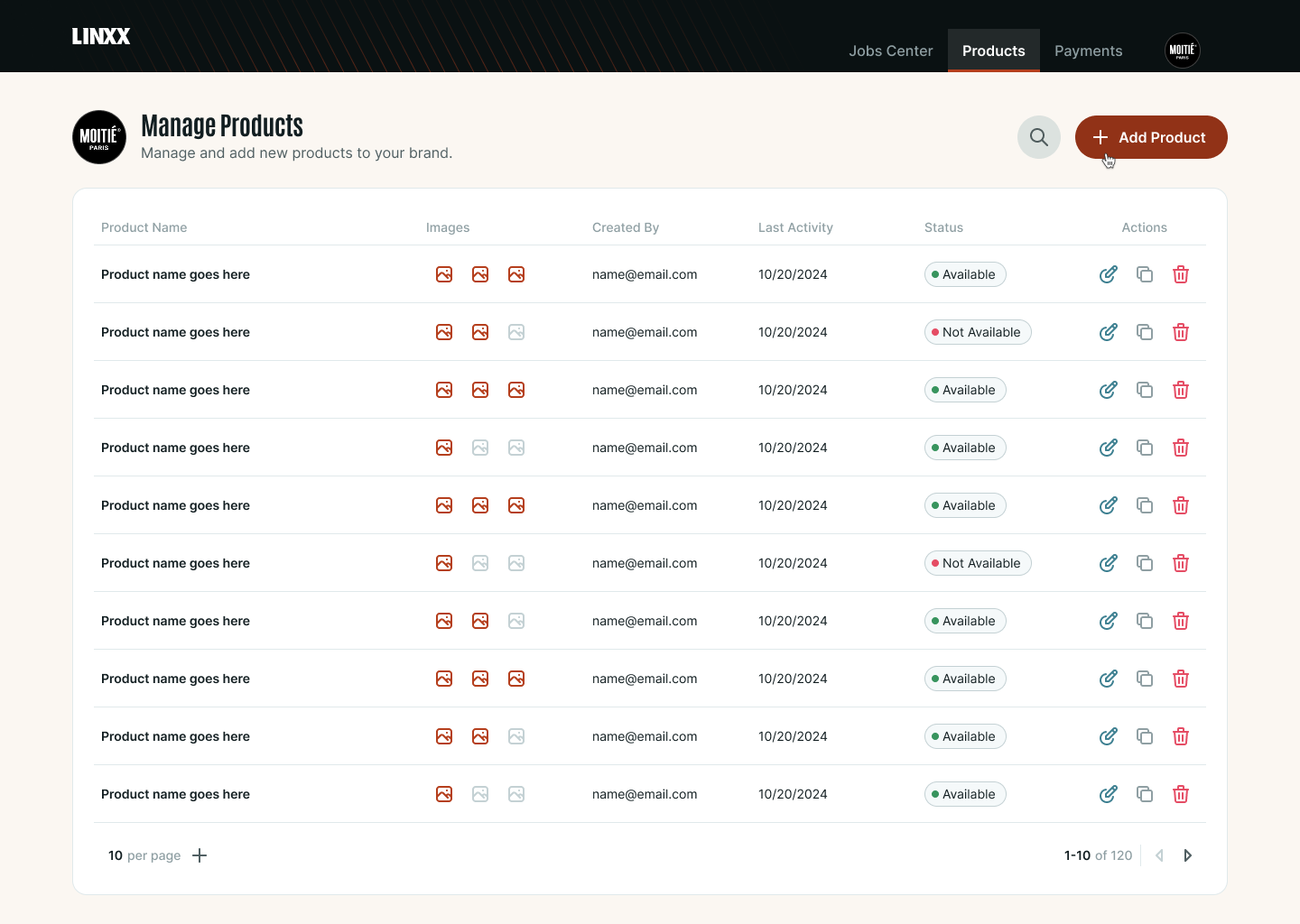Click Available status badge in first row
Image resolution: width=1300 pixels, height=924 pixels.
(x=964, y=274)
